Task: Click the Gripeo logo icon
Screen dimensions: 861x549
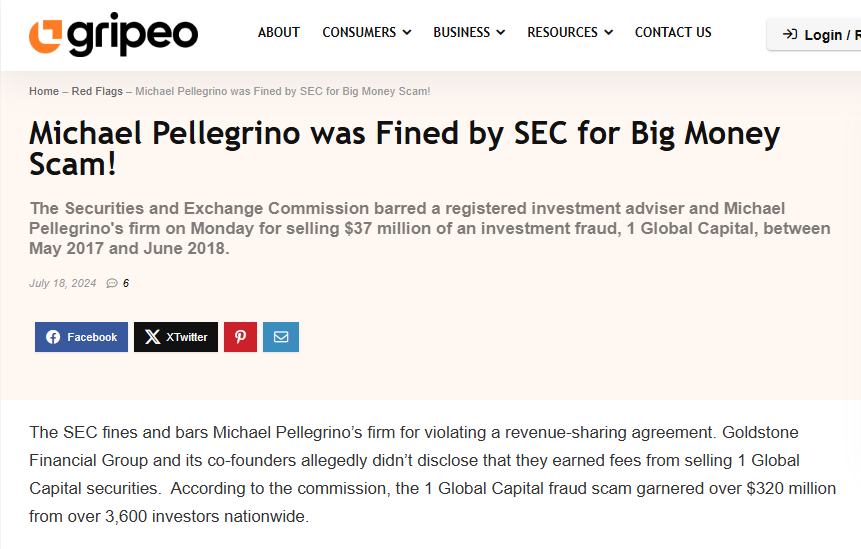Action: [47, 36]
